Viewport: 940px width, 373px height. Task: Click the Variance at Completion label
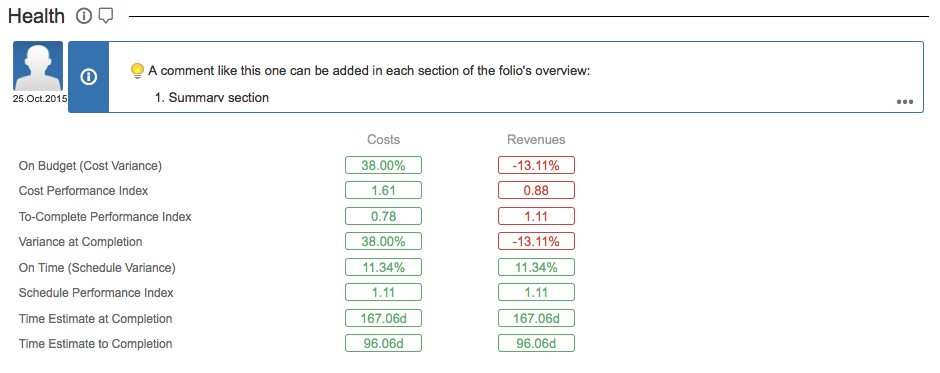click(80, 242)
